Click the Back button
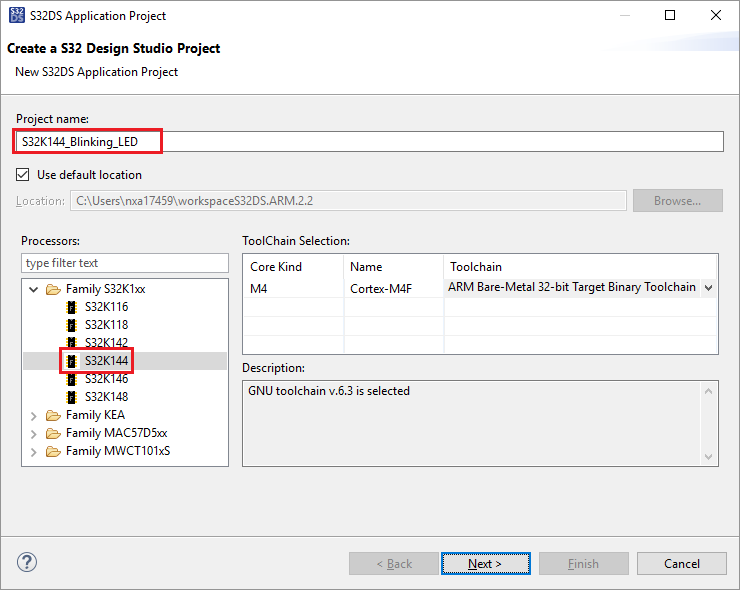740x590 pixels. [394, 564]
